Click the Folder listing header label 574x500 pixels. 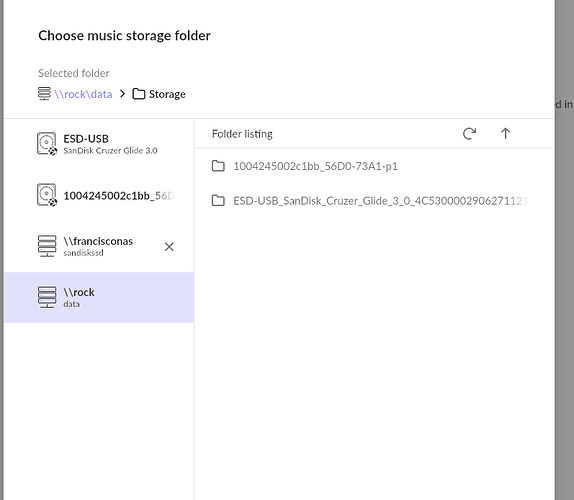[242, 134]
